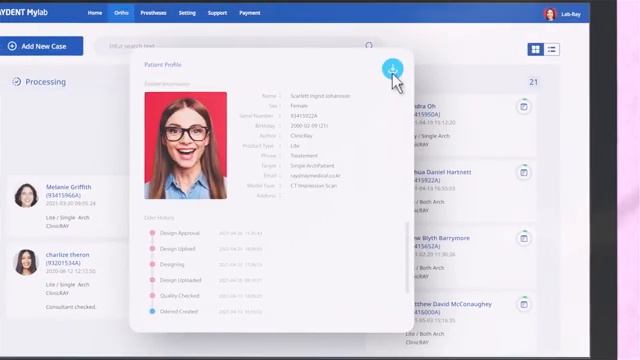Click the (93201534A) ID under charlize theron

coord(63,263)
